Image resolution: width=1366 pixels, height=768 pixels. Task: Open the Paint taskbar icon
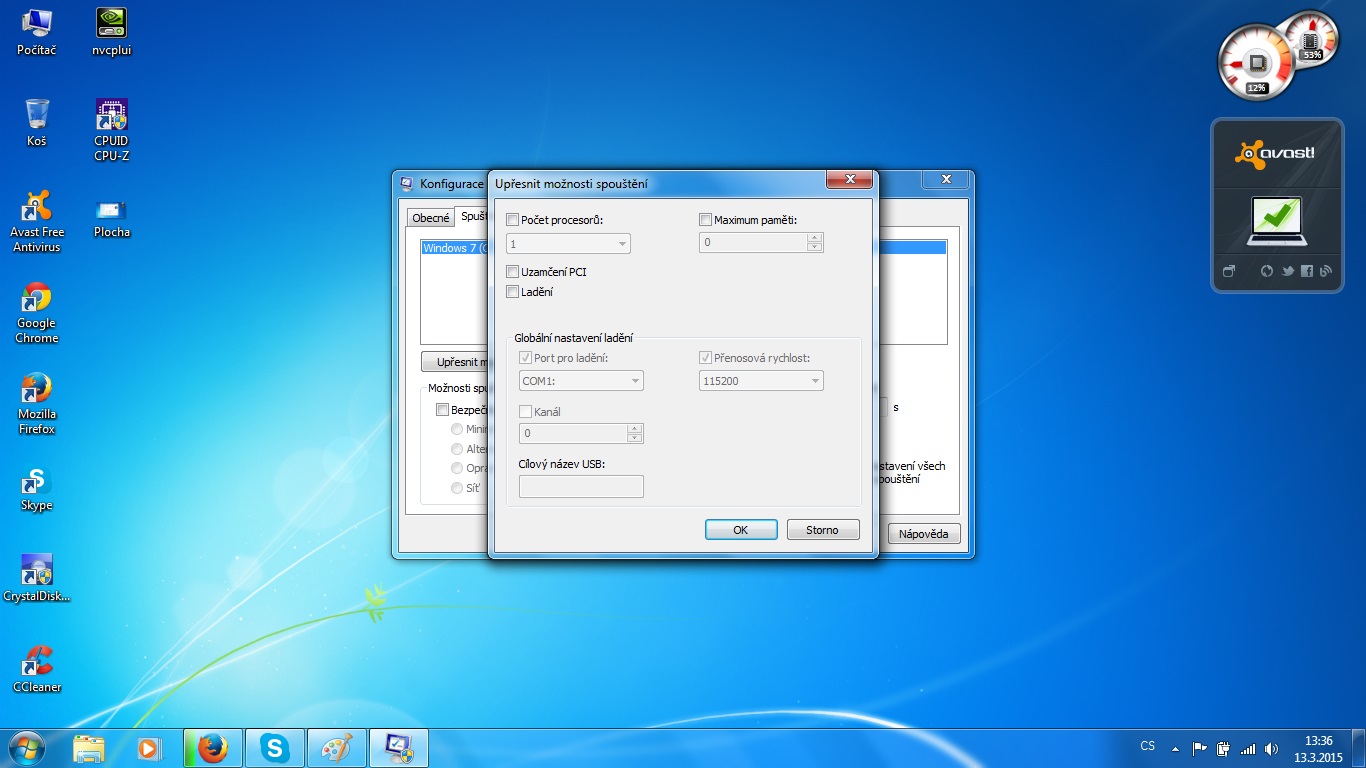[x=337, y=747]
